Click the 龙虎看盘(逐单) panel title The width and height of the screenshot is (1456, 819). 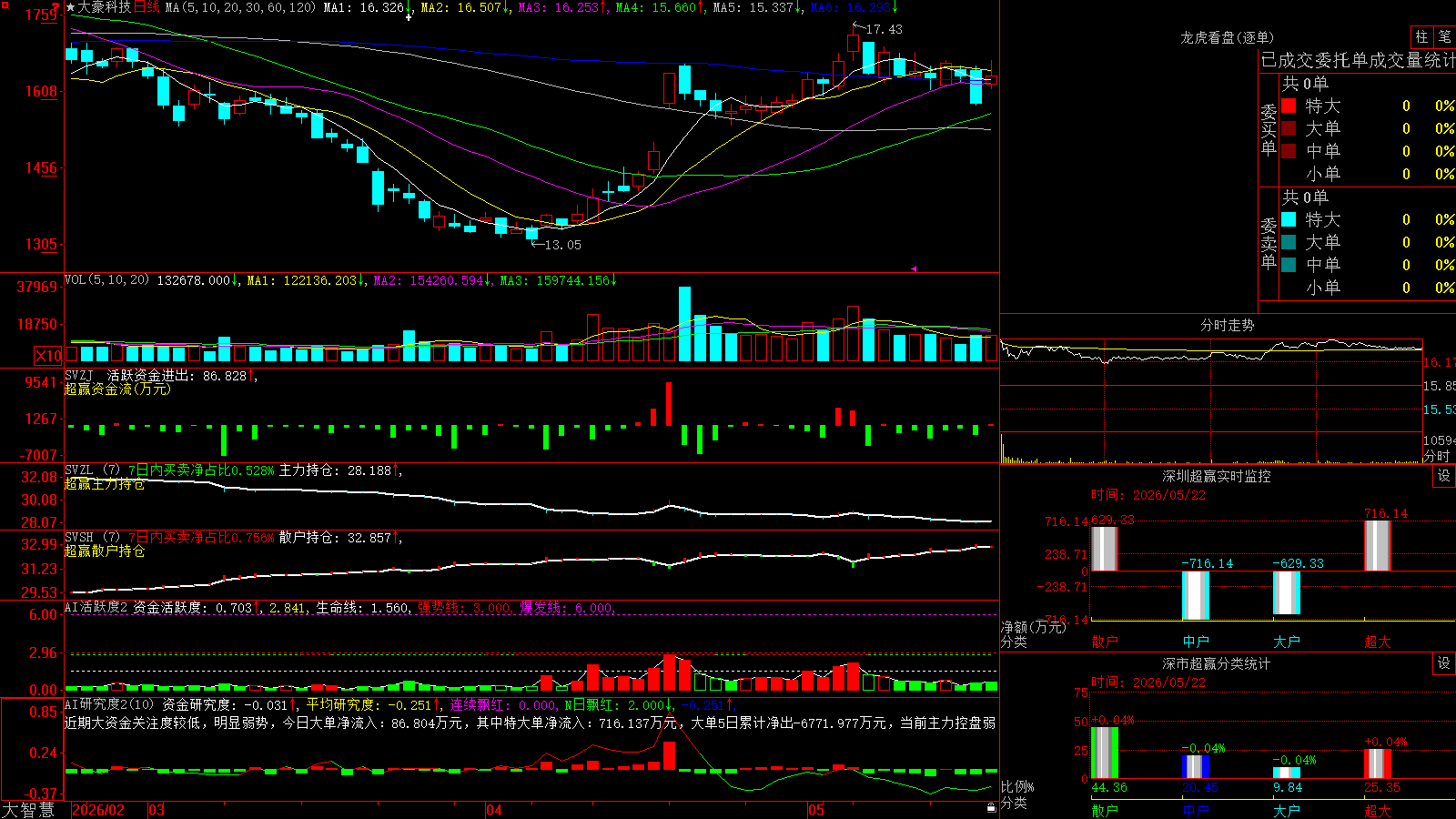click(1227, 37)
